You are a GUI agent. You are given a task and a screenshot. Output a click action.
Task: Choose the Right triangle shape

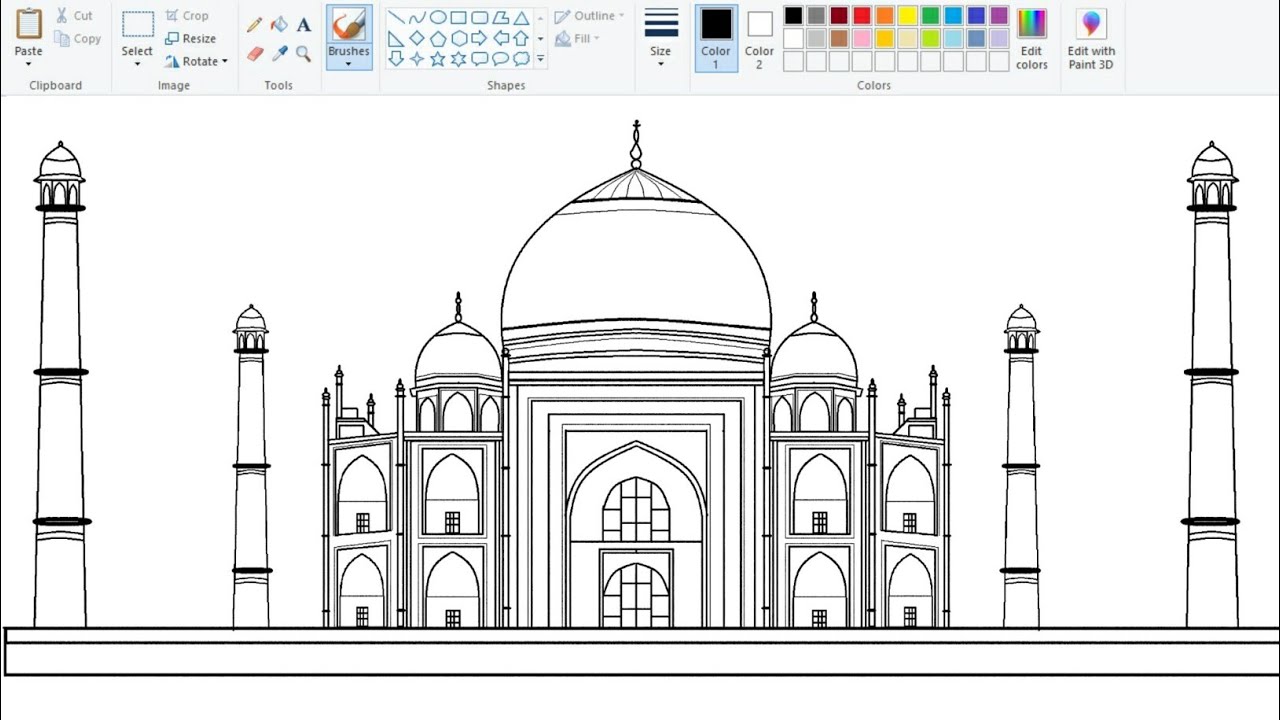click(x=396, y=38)
